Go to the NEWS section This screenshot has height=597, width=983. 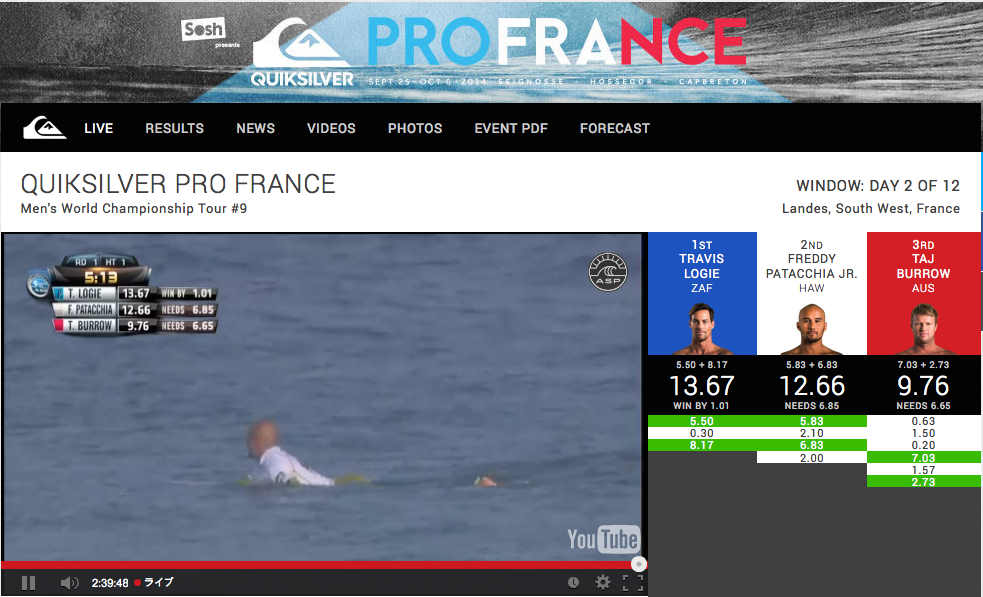[255, 128]
